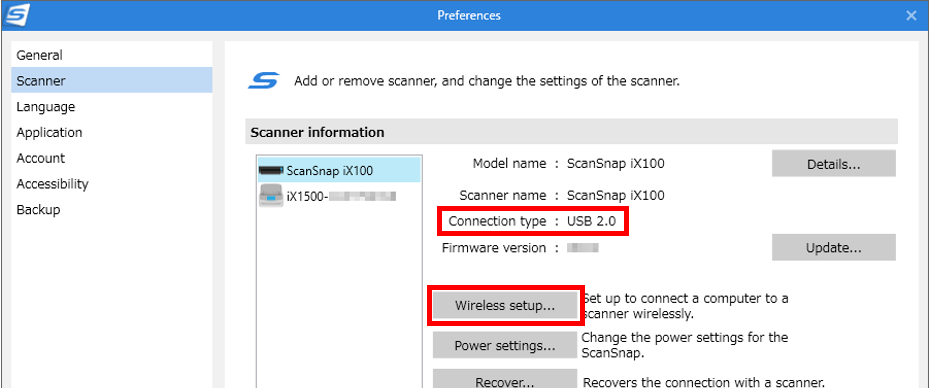Click the blue ScanSnap icon beside the description
Image resolution: width=930 pixels, height=388 pixels.
(x=264, y=81)
